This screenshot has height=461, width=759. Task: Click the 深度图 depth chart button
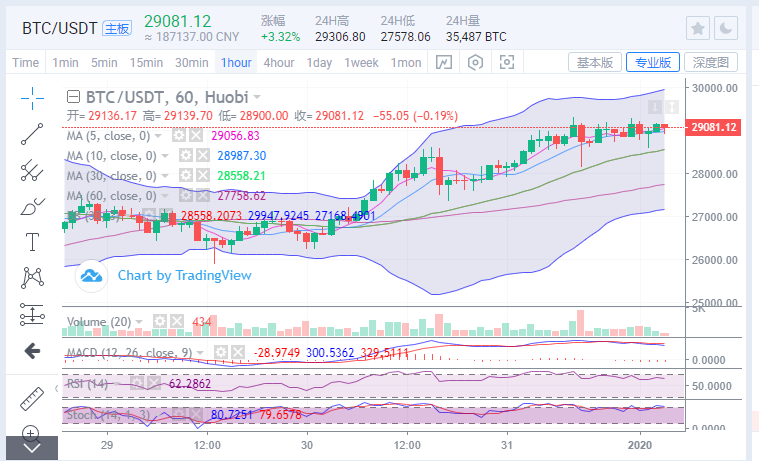coord(714,62)
